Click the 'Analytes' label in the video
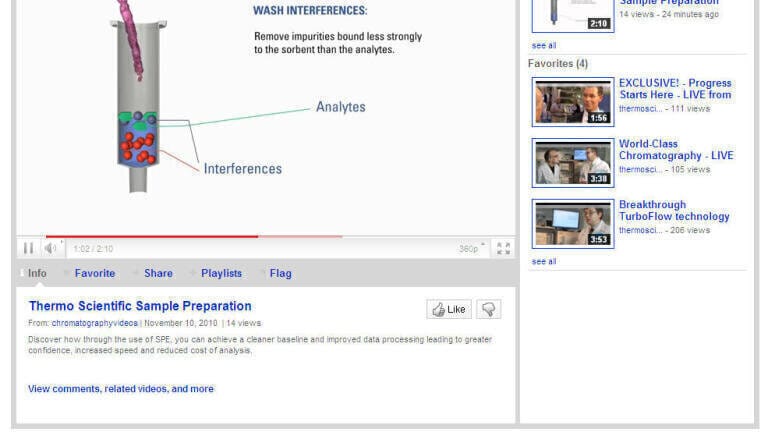Viewport: 768px width, 432px height. click(x=340, y=107)
